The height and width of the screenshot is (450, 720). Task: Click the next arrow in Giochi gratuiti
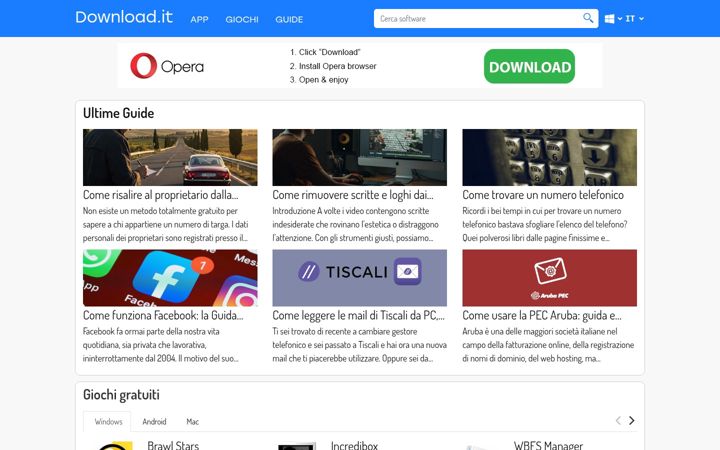(632, 421)
